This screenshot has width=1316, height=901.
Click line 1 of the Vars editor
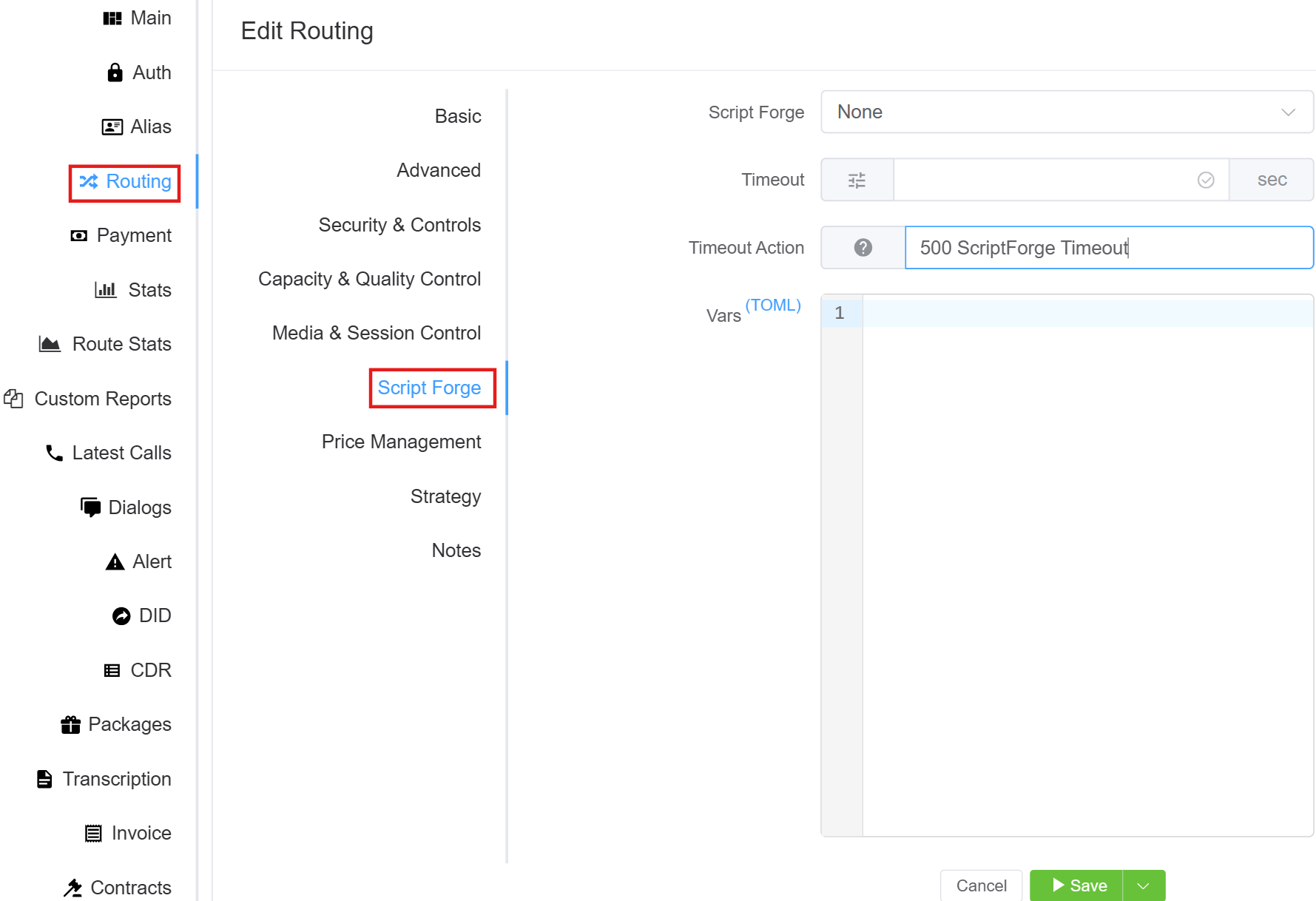tap(1087, 313)
